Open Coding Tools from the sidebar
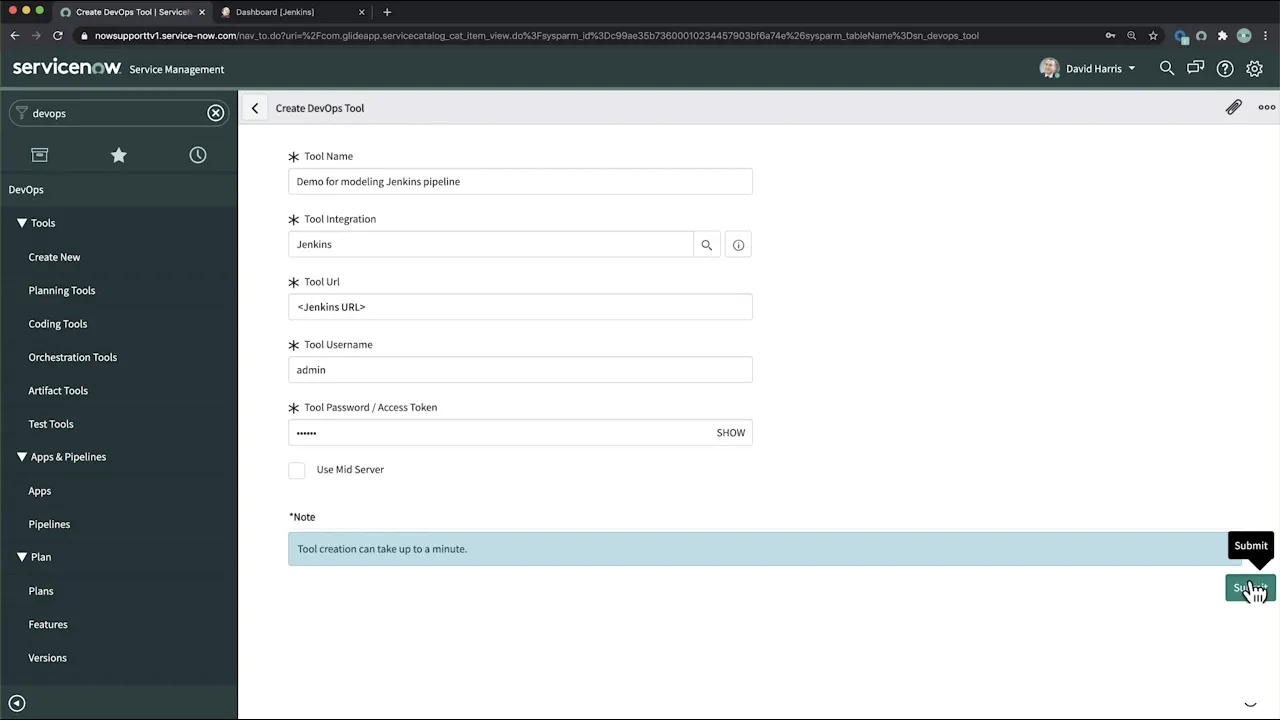1280x720 pixels. 57,323
